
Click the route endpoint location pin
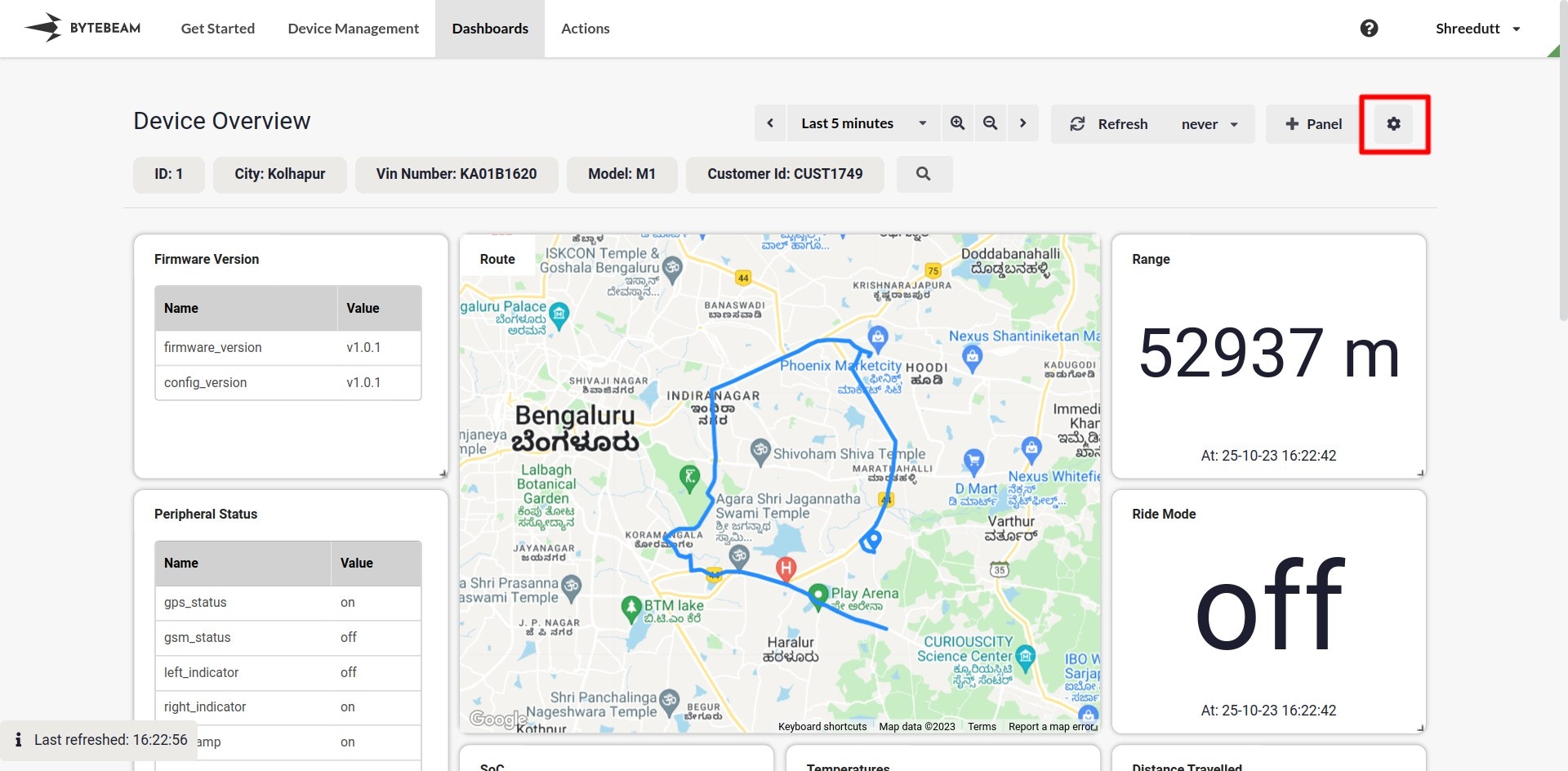872,540
